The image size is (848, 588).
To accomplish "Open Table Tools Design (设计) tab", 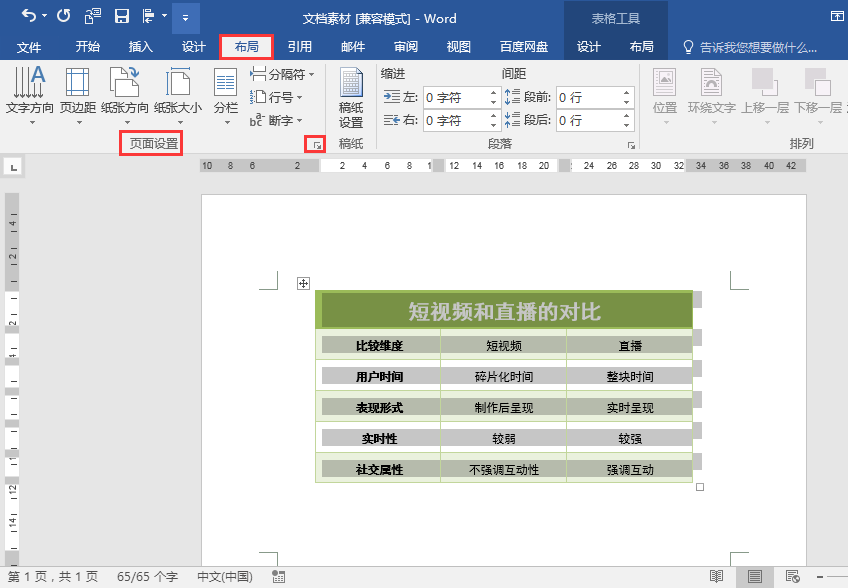I will [x=588, y=47].
